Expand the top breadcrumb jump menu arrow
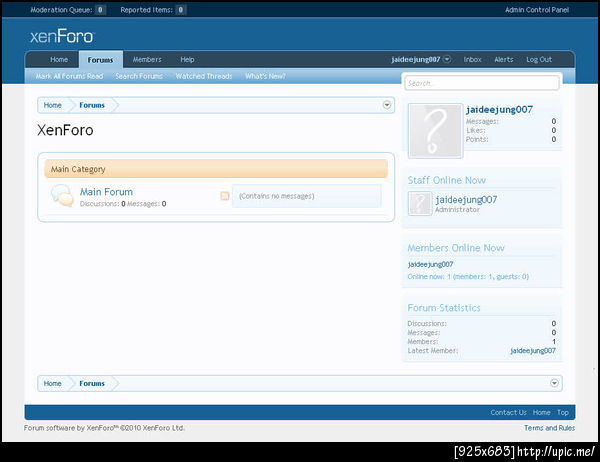Screen dimensions: 600x462 click(387, 105)
